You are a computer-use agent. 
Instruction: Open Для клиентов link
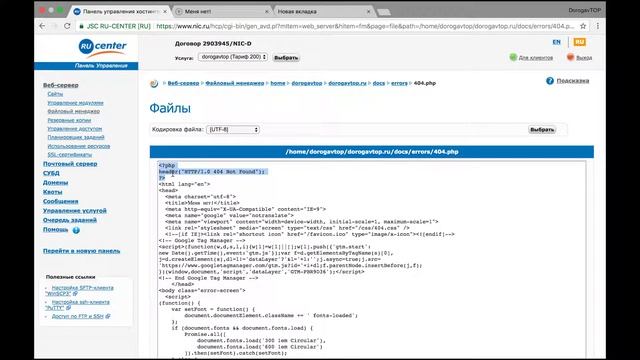point(536,58)
